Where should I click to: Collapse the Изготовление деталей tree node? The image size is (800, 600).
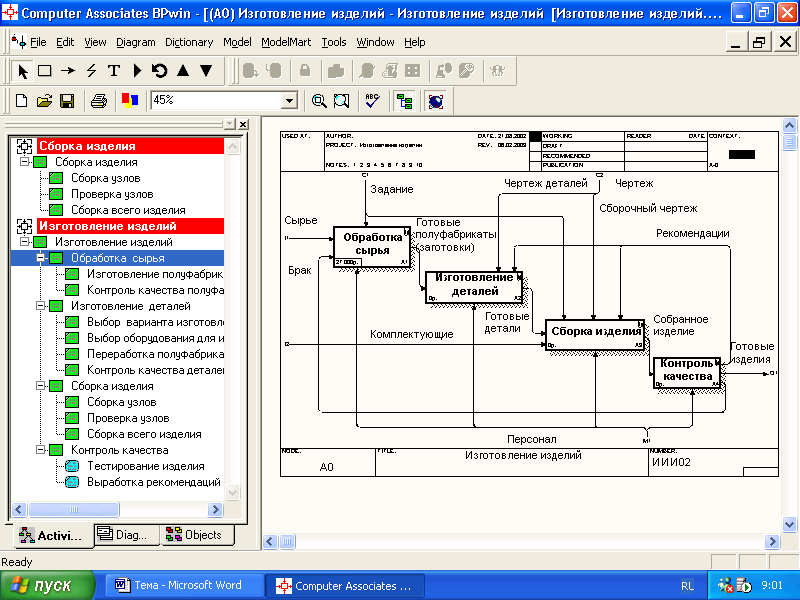click(x=41, y=306)
